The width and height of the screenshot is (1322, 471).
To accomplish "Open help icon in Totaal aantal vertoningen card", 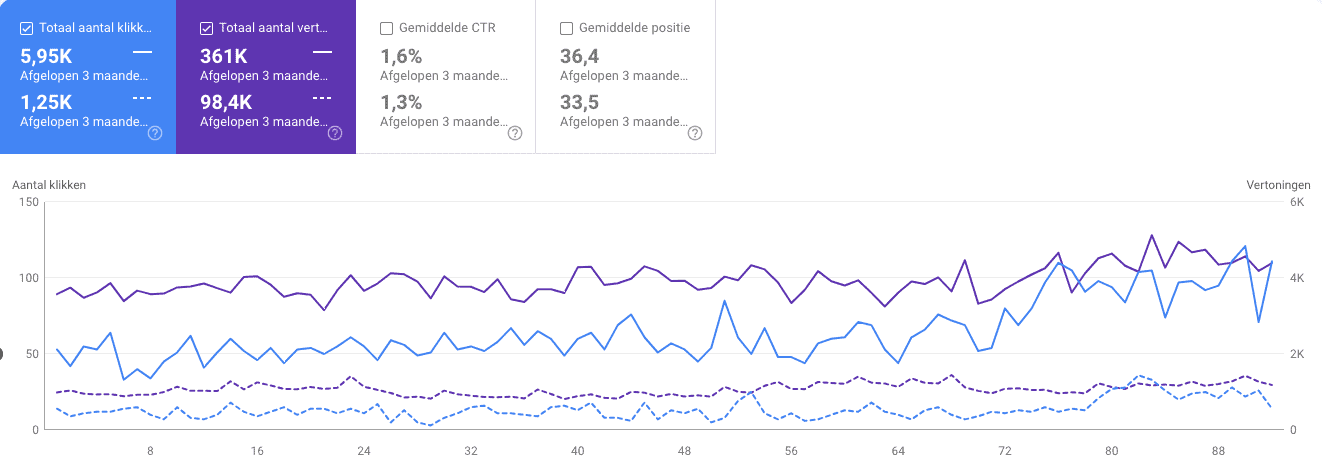I will (335, 133).
